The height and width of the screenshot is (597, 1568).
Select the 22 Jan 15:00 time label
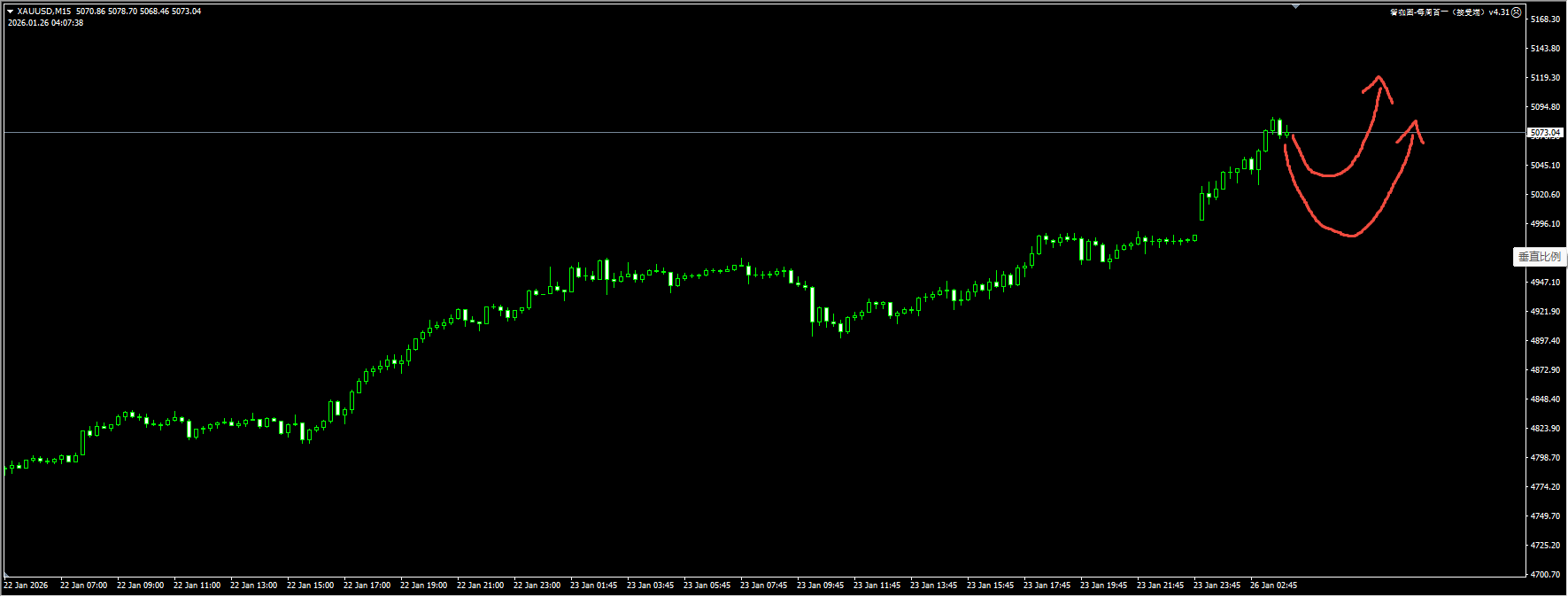pyautogui.click(x=310, y=585)
